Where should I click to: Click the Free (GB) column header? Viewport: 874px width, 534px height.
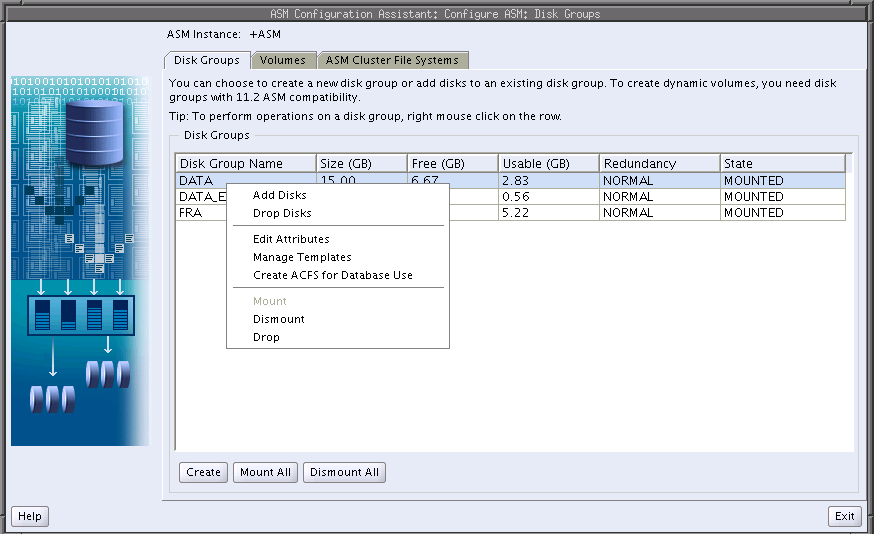tap(453, 163)
